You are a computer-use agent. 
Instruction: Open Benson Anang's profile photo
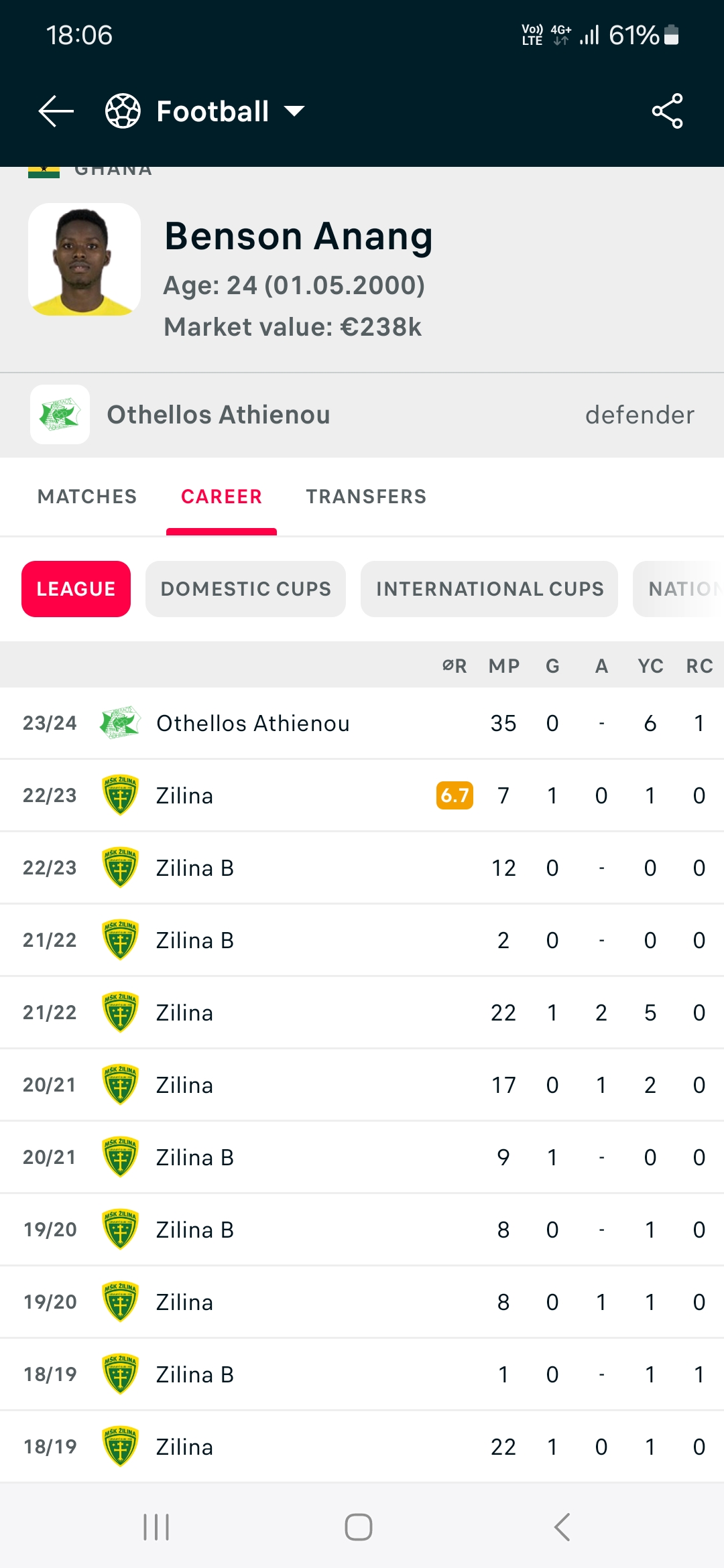point(84,259)
